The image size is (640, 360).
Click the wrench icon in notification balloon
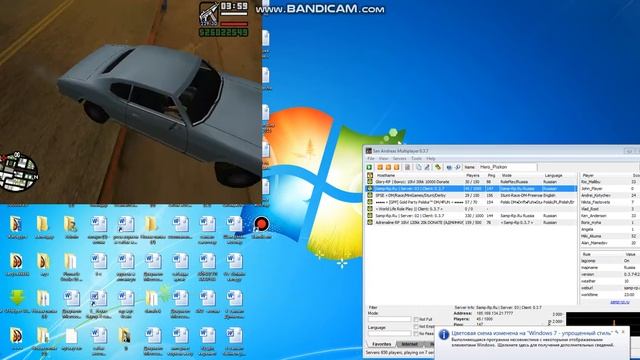pyautogui.click(x=617, y=332)
